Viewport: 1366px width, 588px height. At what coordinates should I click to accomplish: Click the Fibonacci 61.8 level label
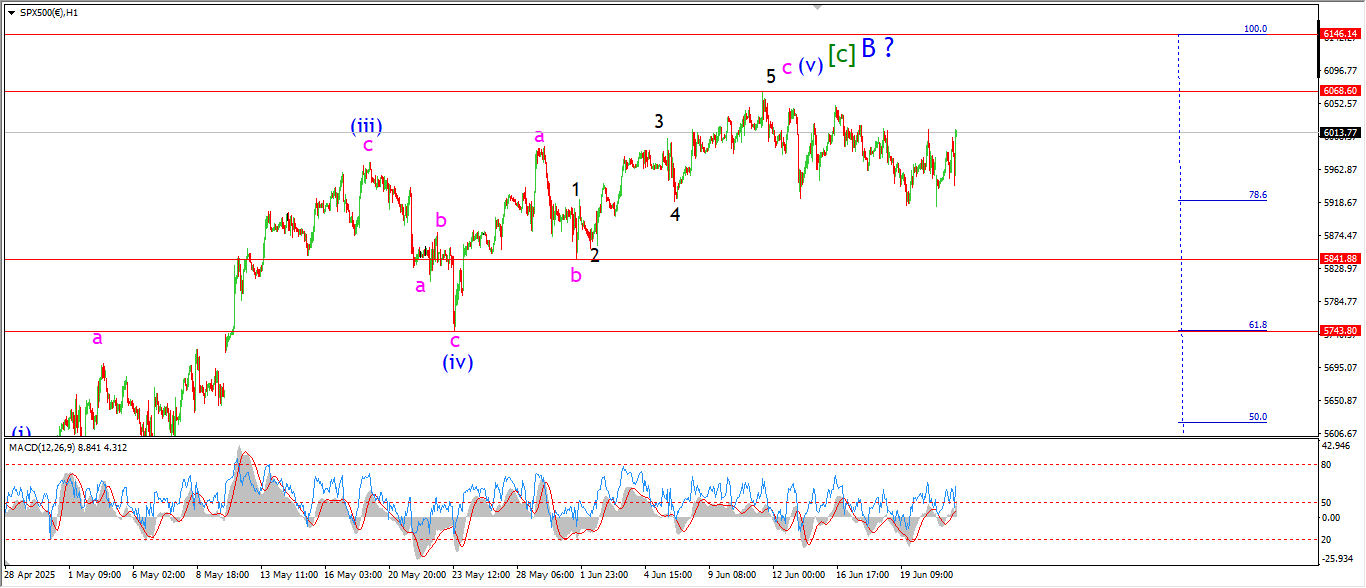tap(1258, 325)
